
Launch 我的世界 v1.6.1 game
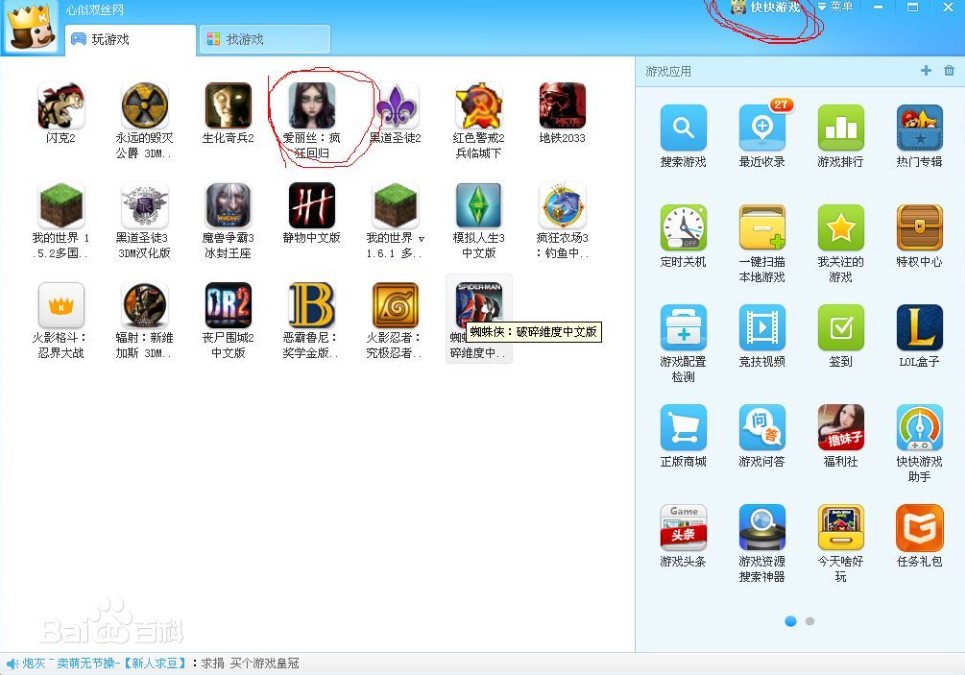click(x=395, y=206)
